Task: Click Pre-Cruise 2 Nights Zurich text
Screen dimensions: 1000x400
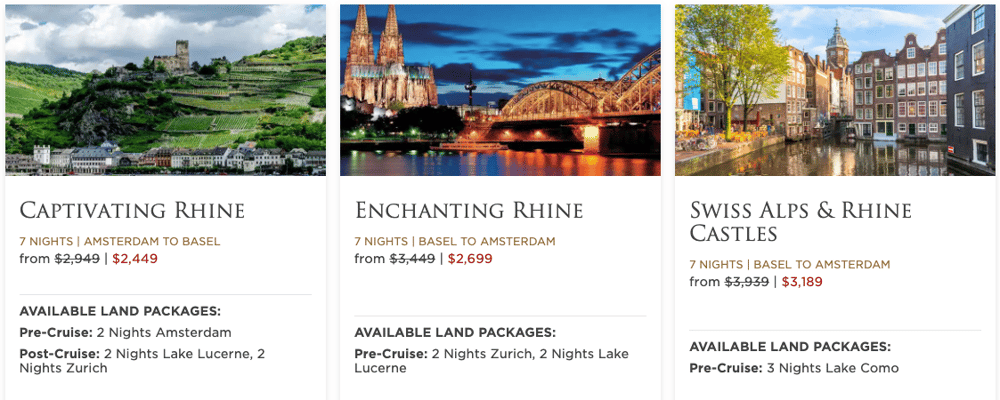Action: tap(491, 360)
